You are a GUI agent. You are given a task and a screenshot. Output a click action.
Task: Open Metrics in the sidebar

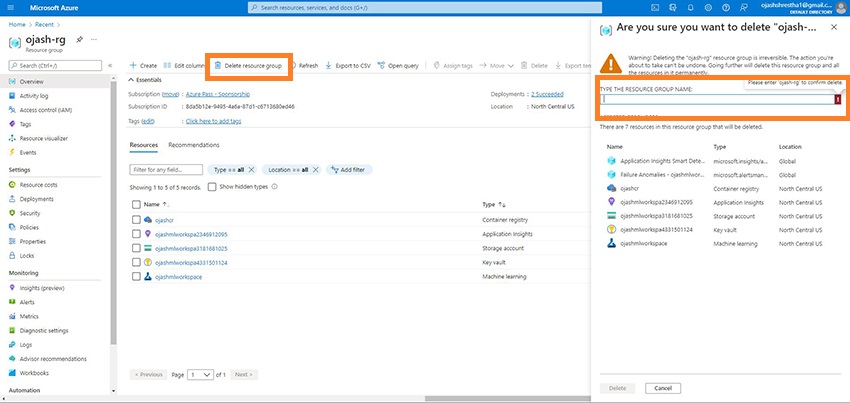tap(29, 316)
